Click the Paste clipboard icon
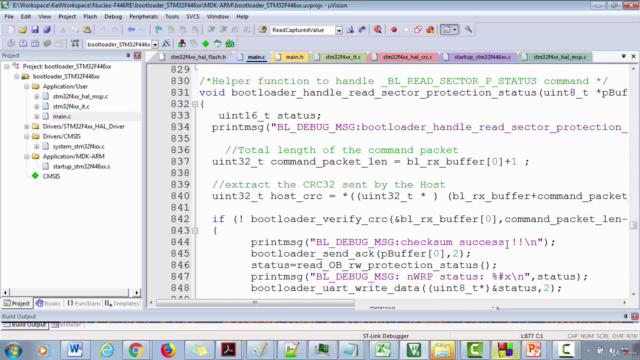This screenshot has height=360, width=640. (x=87, y=30)
